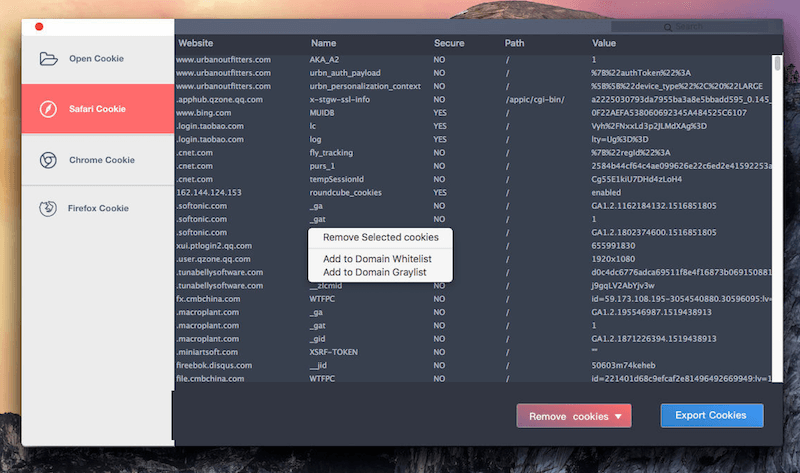This screenshot has width=800, height=473.
Task: Click the Remove cookies button
Action: [x=574, y=416]
